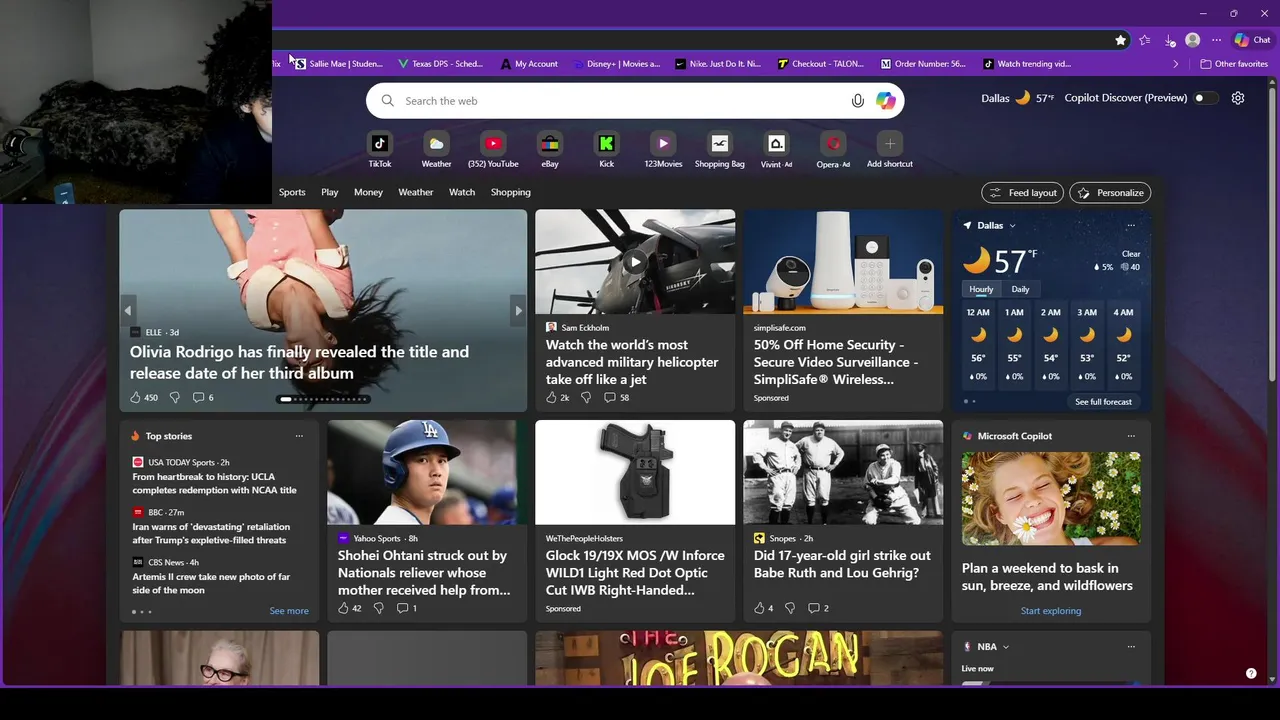
Task: Open page settings gear icon
Action: click(x=1238, y=98)
